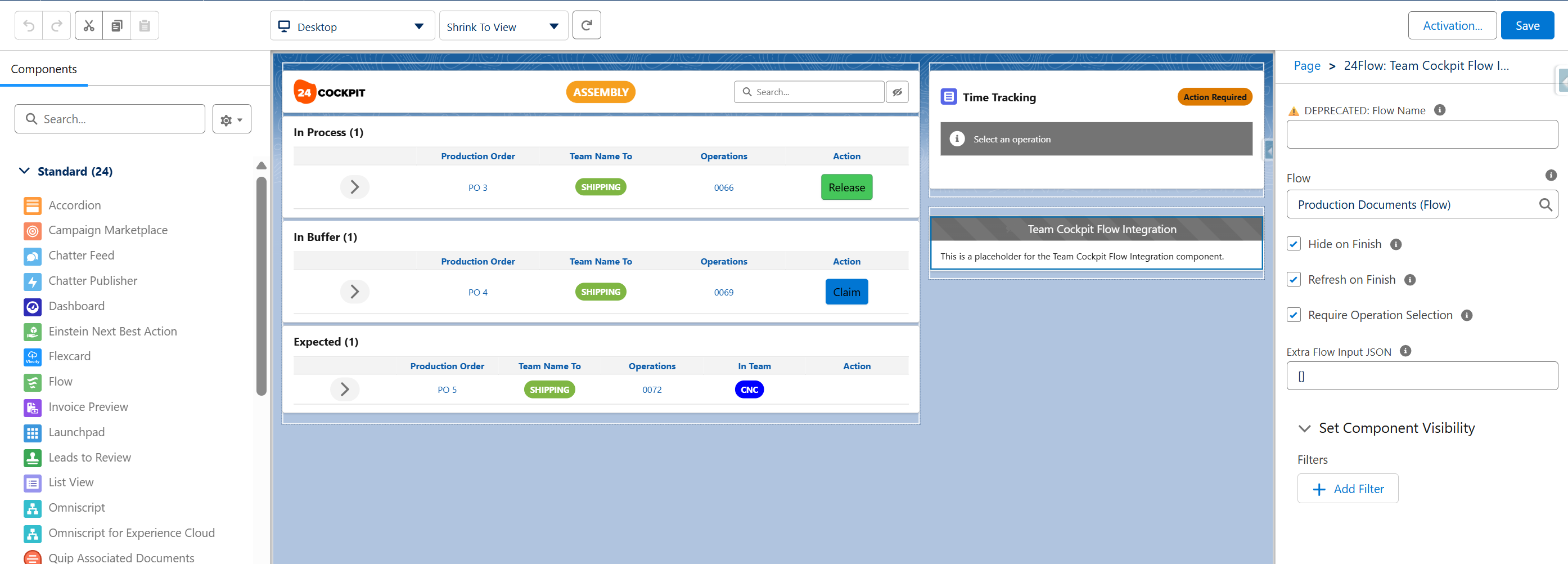This screenshot has height=564, width=1568.
Task: Select the Launchpad component icon
Action: coord(32,433)
